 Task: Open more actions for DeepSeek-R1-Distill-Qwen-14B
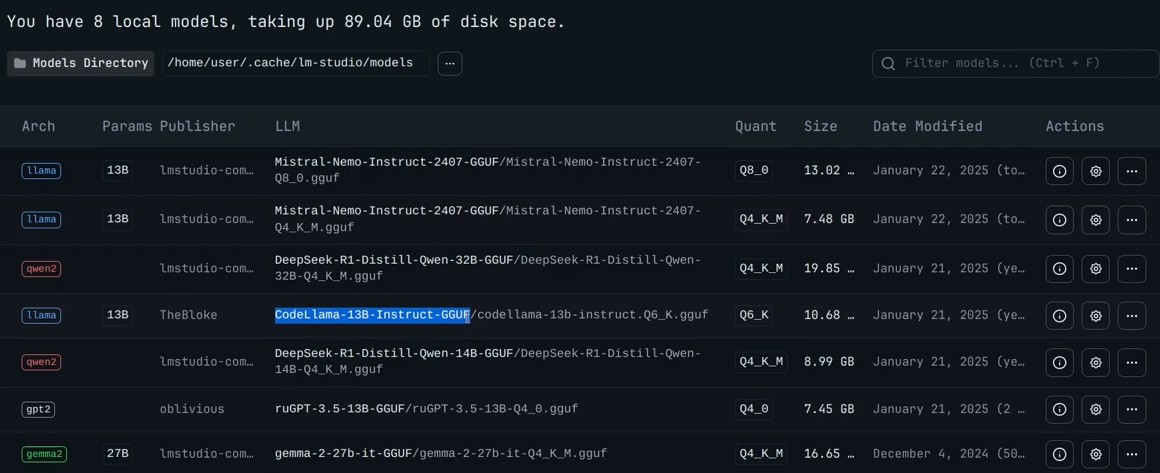[x=1131, y=363]
